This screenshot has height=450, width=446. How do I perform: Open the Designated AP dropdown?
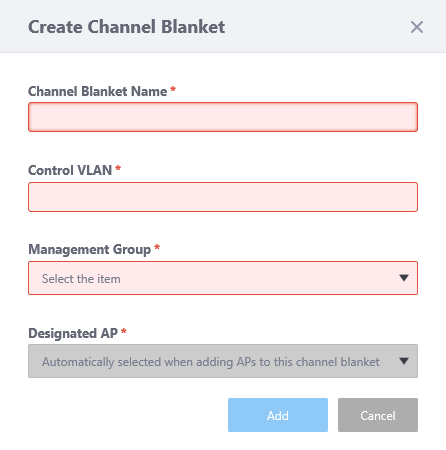pyautogui.click(x=223, y=361)
